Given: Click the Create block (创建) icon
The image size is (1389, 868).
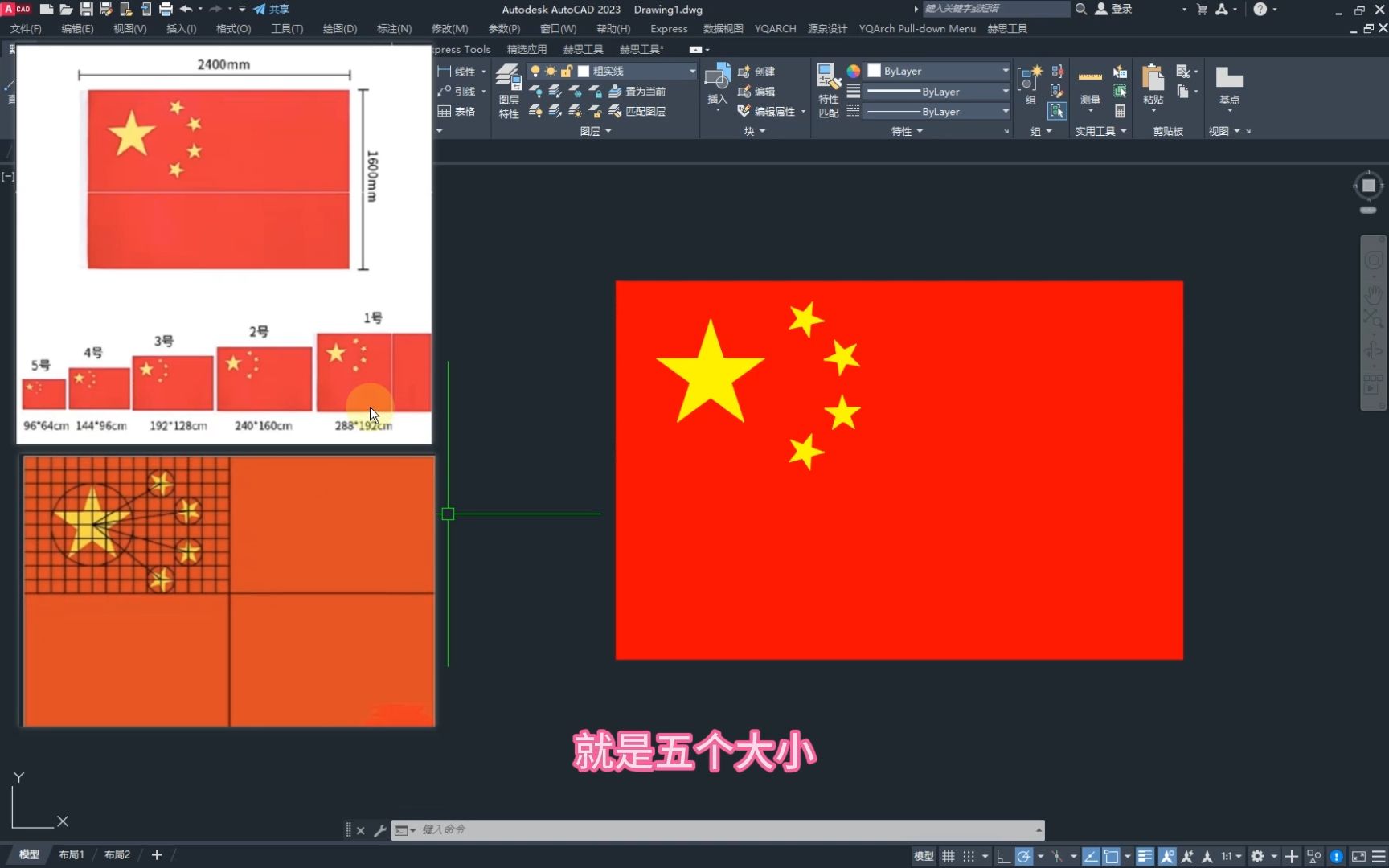Looking at the screenshot, I should (756, 72).
